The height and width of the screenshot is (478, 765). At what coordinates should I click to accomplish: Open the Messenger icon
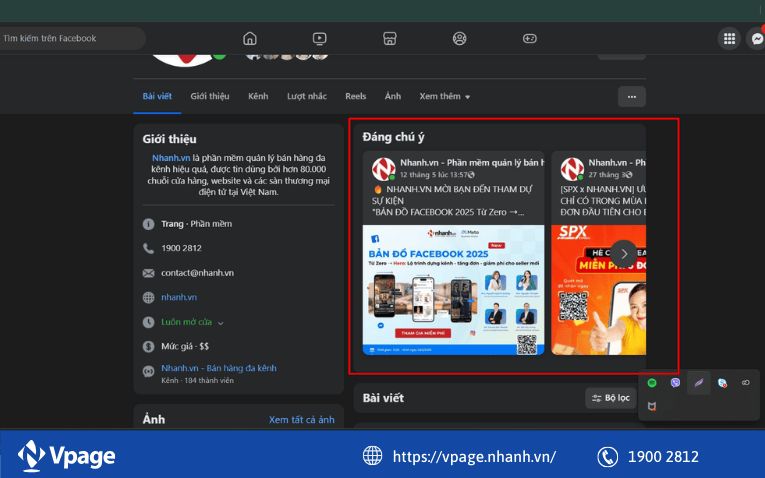[757, 39]
